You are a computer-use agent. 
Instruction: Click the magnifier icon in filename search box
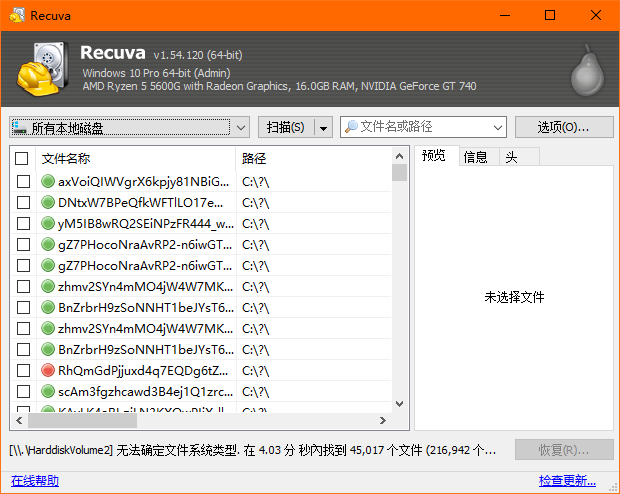click(351, 127)
